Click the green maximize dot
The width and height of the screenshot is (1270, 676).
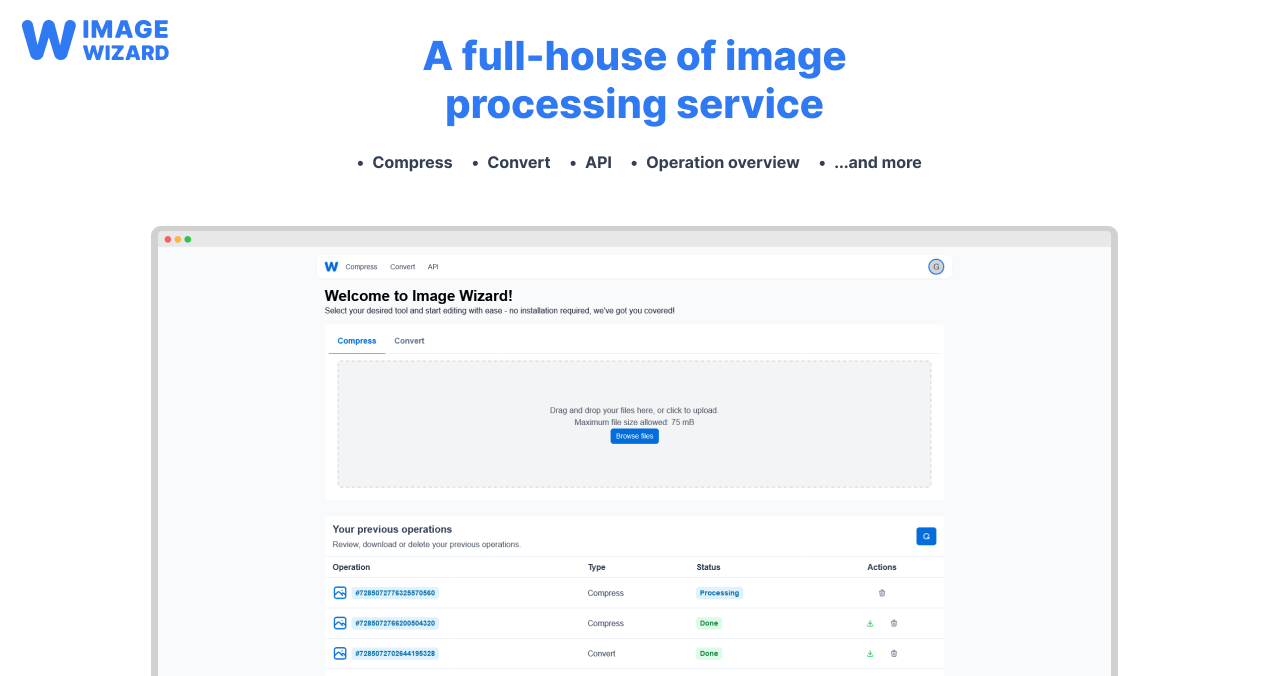pyautogui.click(x=188, y=239)
